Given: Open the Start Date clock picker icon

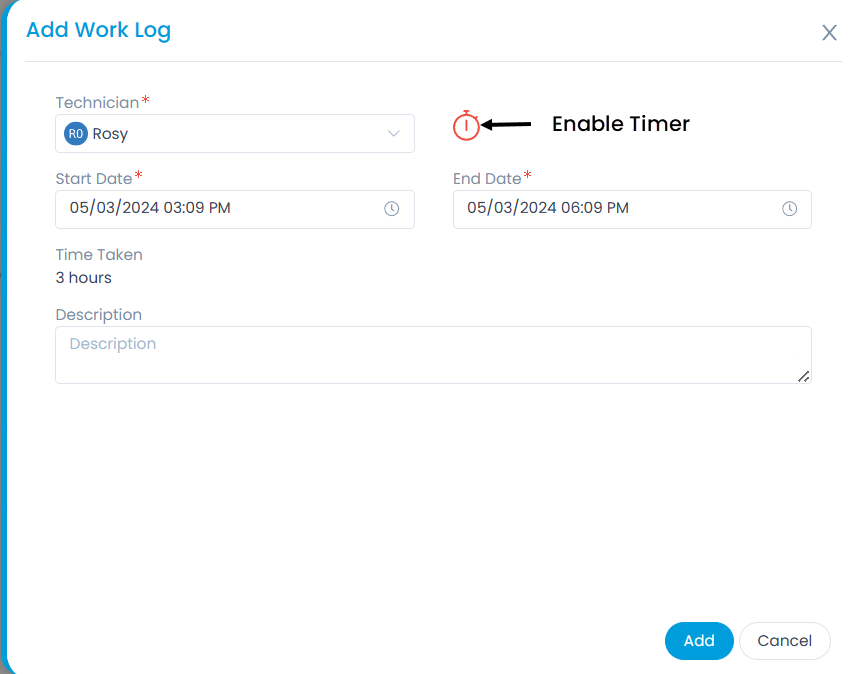Looking at the screenshot, I should click(x=392, y=209).
